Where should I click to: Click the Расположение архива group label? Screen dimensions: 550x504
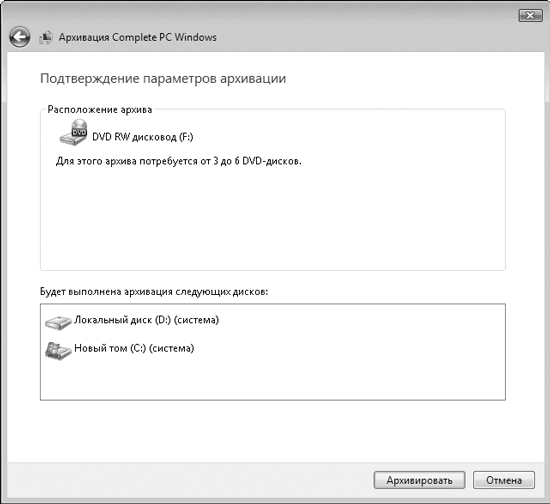pyautogui.click(x=100, y=110)
